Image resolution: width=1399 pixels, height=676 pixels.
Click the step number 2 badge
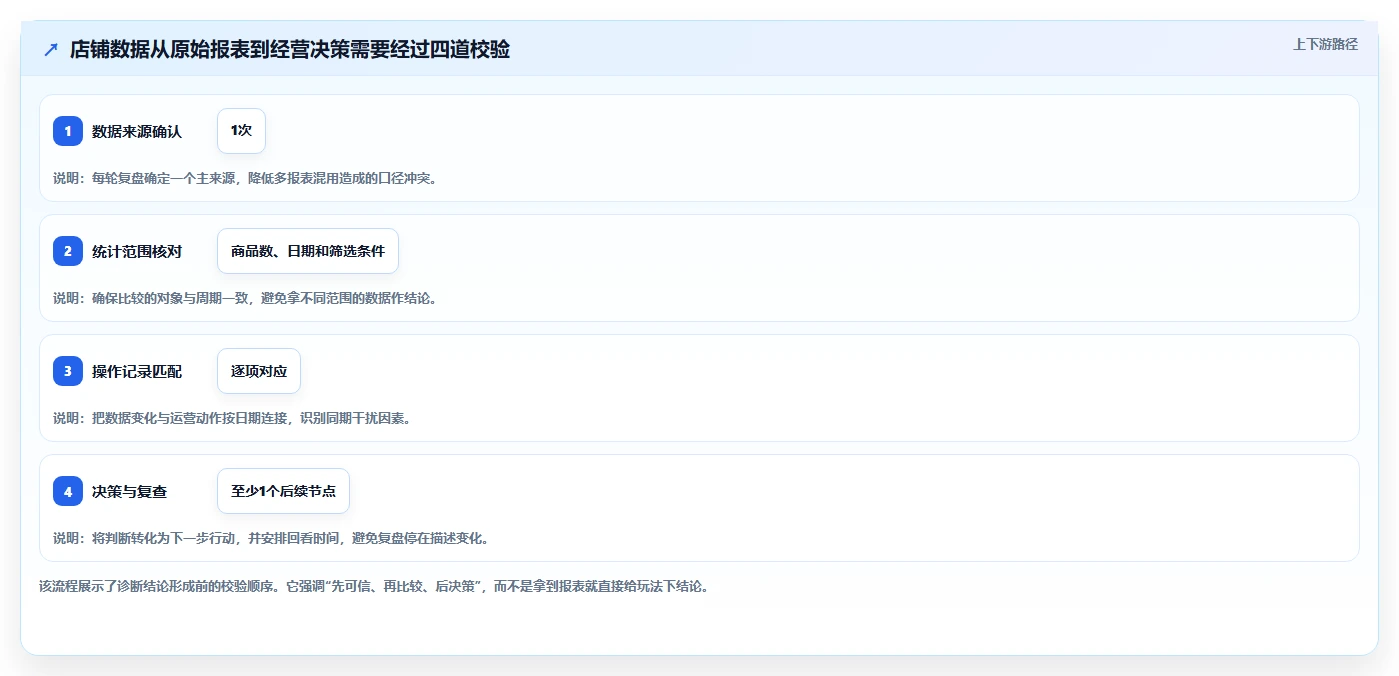(x=68, y=251)
